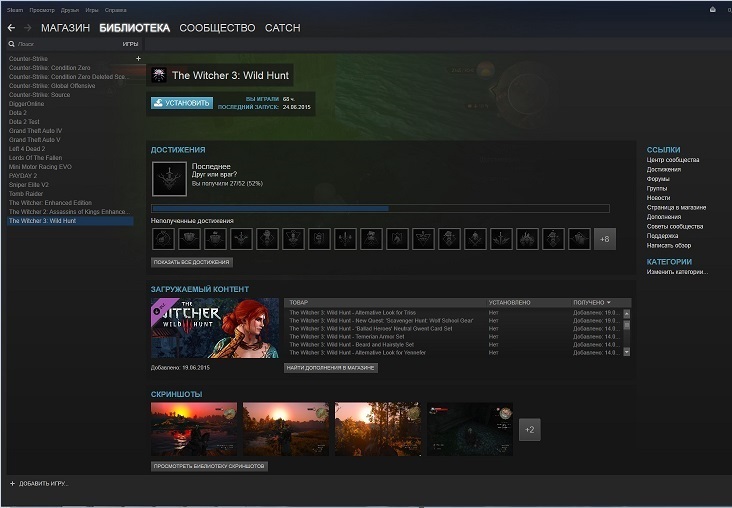This screenshot has width=732, height=508.
Task: Open the Поддержка link
Action: [x=662, y=236]
